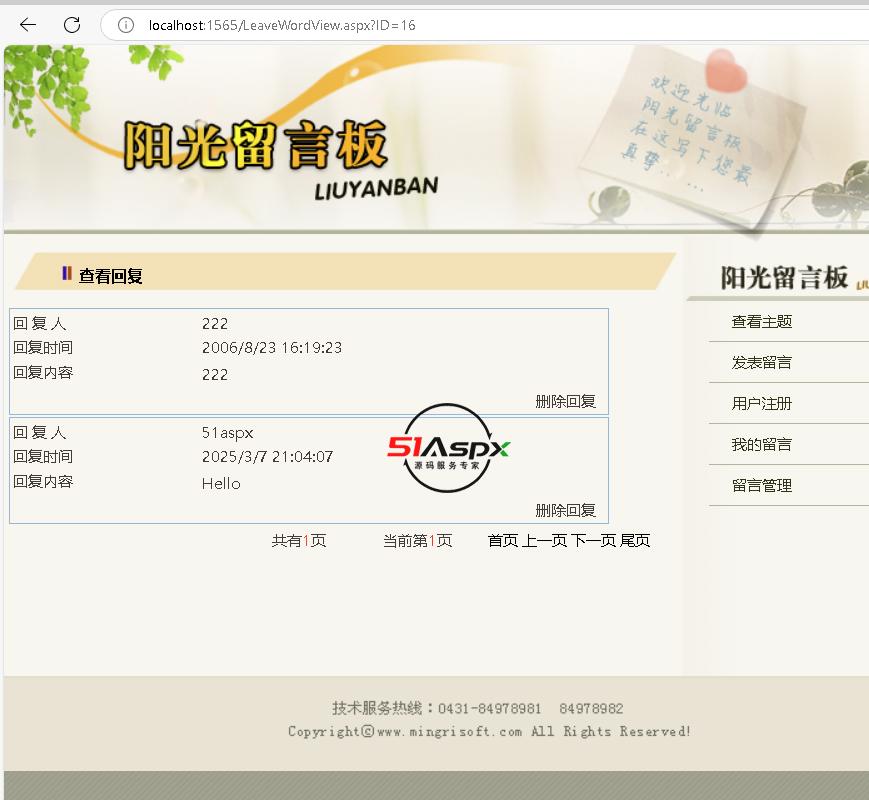Go to 尾页 last page link
Image resolution: width=869 pixels, height=800 pixels.
(x=635, y=541)
